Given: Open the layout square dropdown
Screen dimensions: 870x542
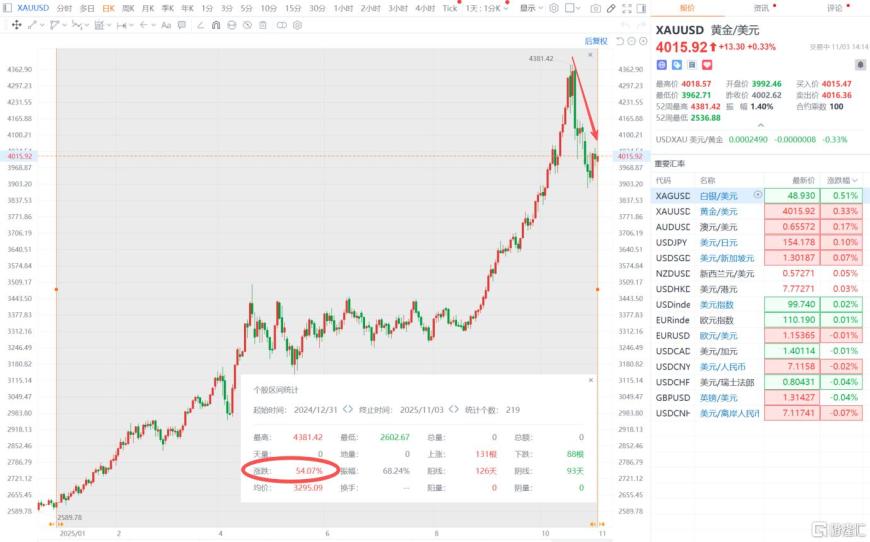Looking at the screenshot, I should [x=572, y=8].
